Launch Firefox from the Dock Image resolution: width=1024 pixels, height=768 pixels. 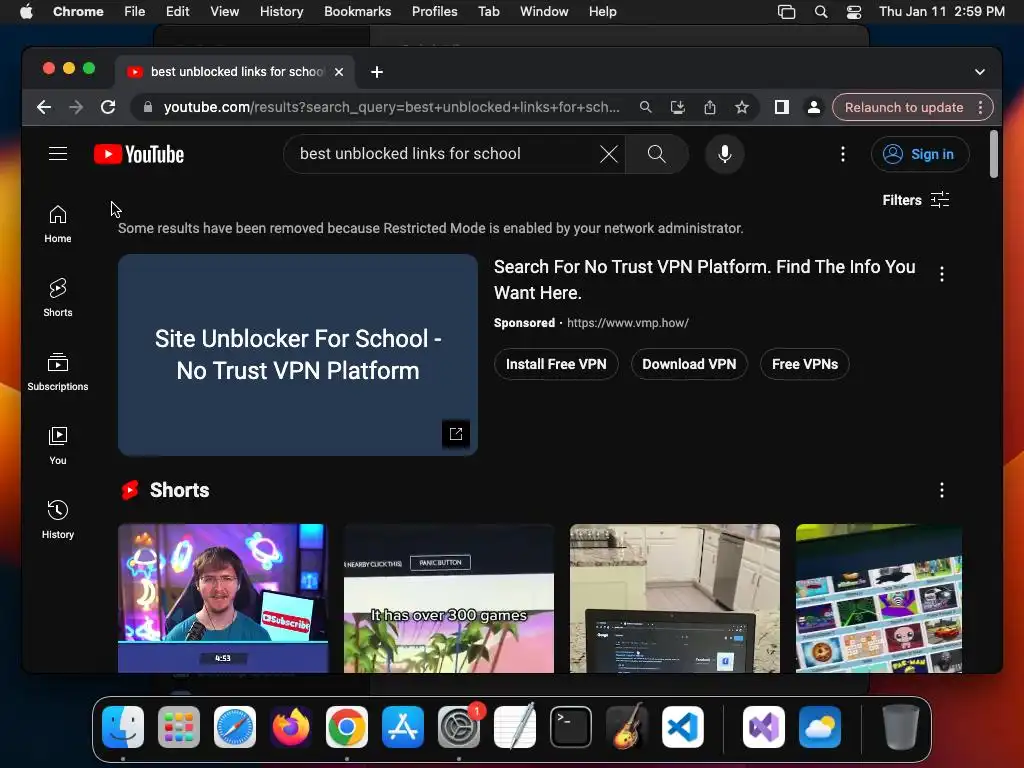291,727
